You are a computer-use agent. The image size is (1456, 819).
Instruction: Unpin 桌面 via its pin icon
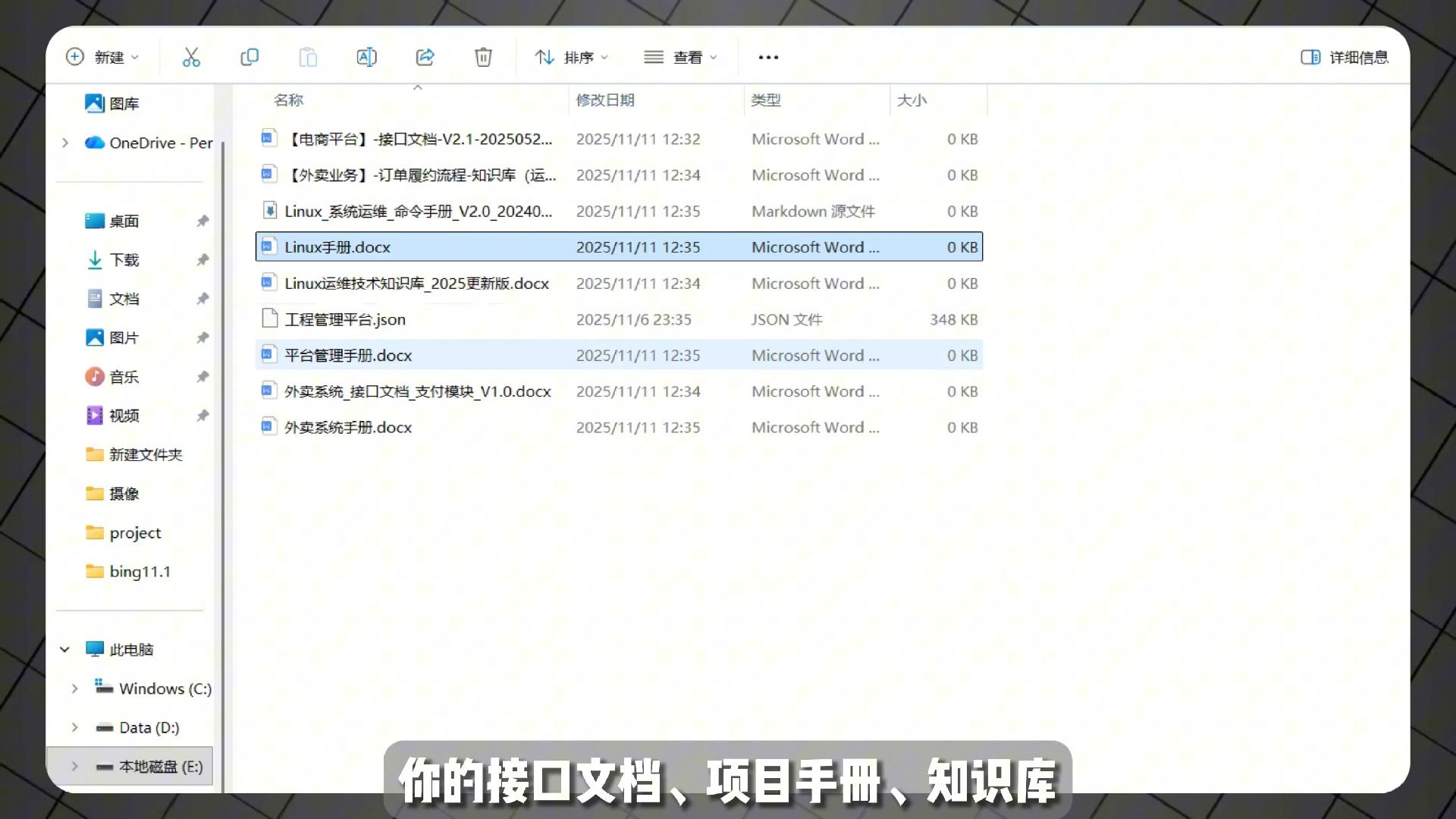point(202,221)
